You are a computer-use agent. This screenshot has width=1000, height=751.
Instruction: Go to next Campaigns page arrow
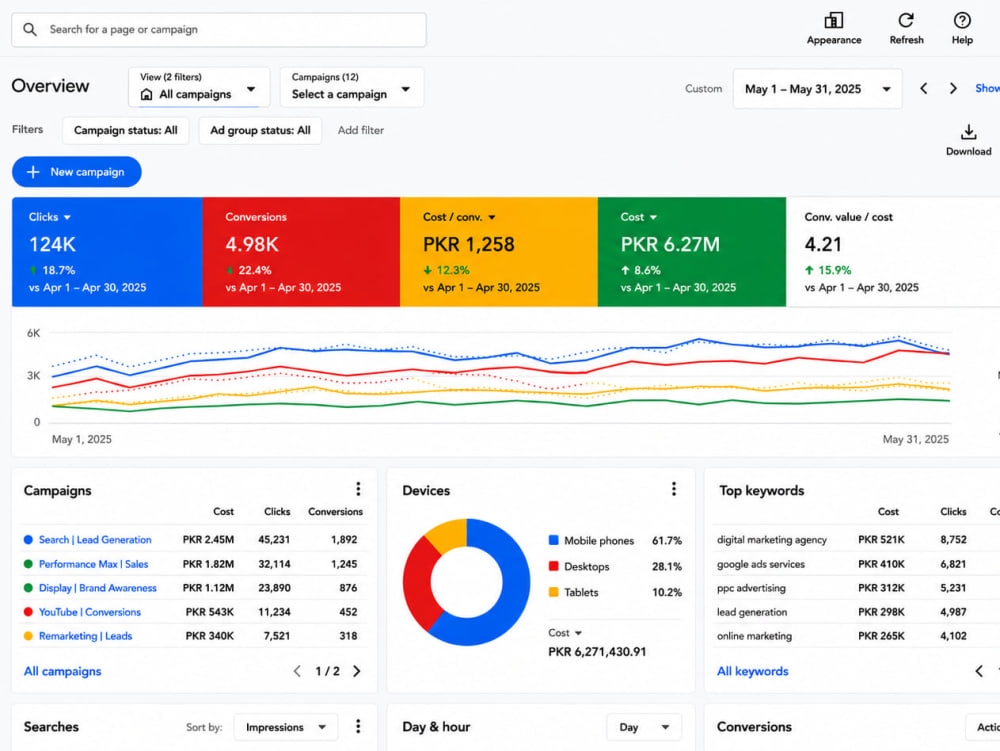tap(357, 671)
